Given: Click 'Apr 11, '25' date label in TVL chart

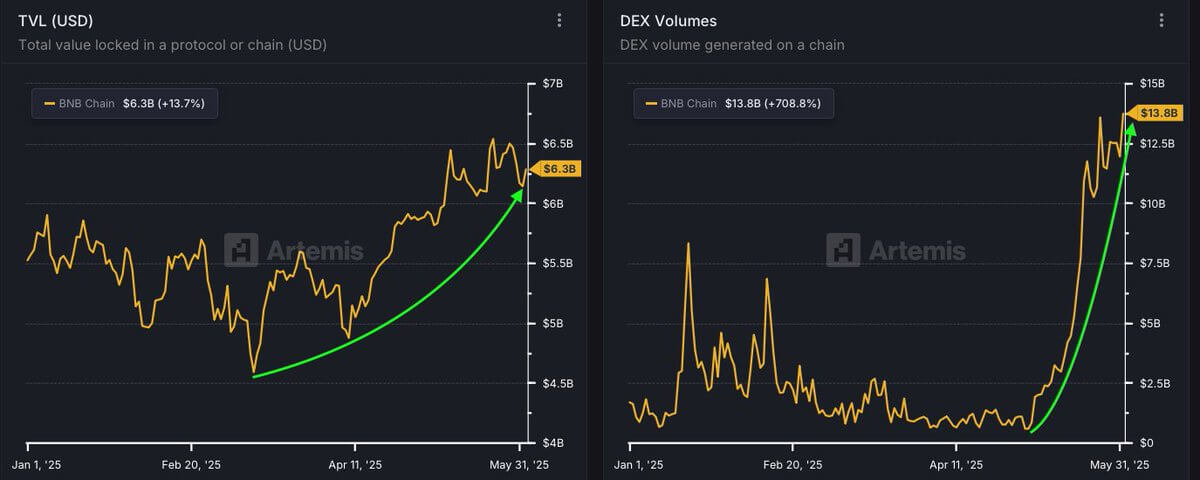Looking at the screenshot, I should (354, 465).
